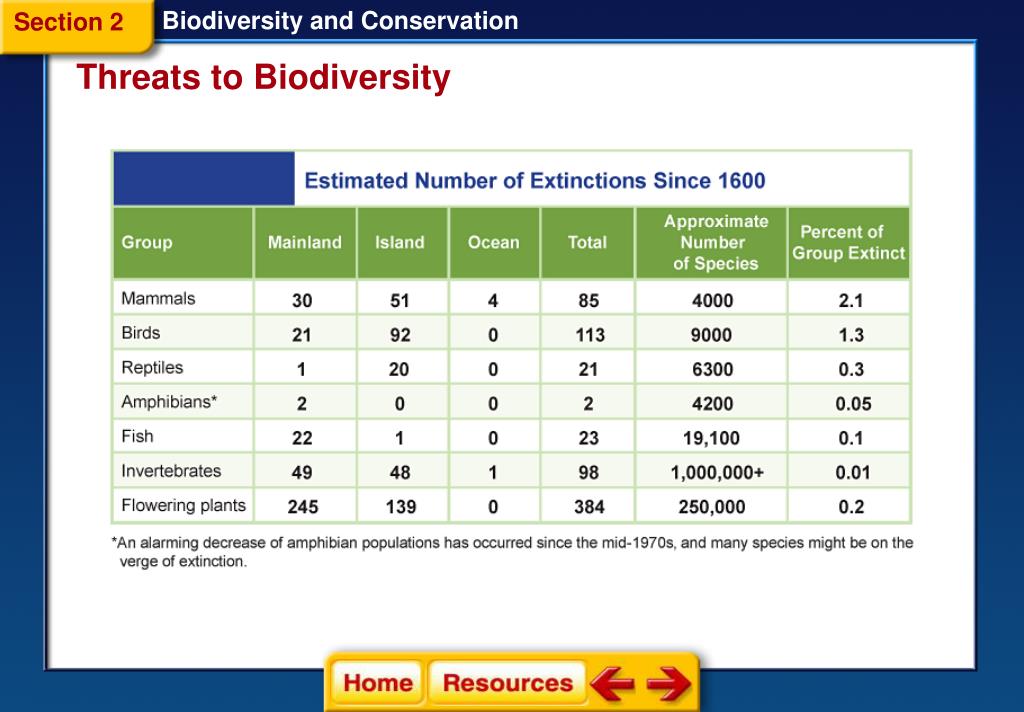Click Birds percent extinct 1.3

[x=851, y=335]
